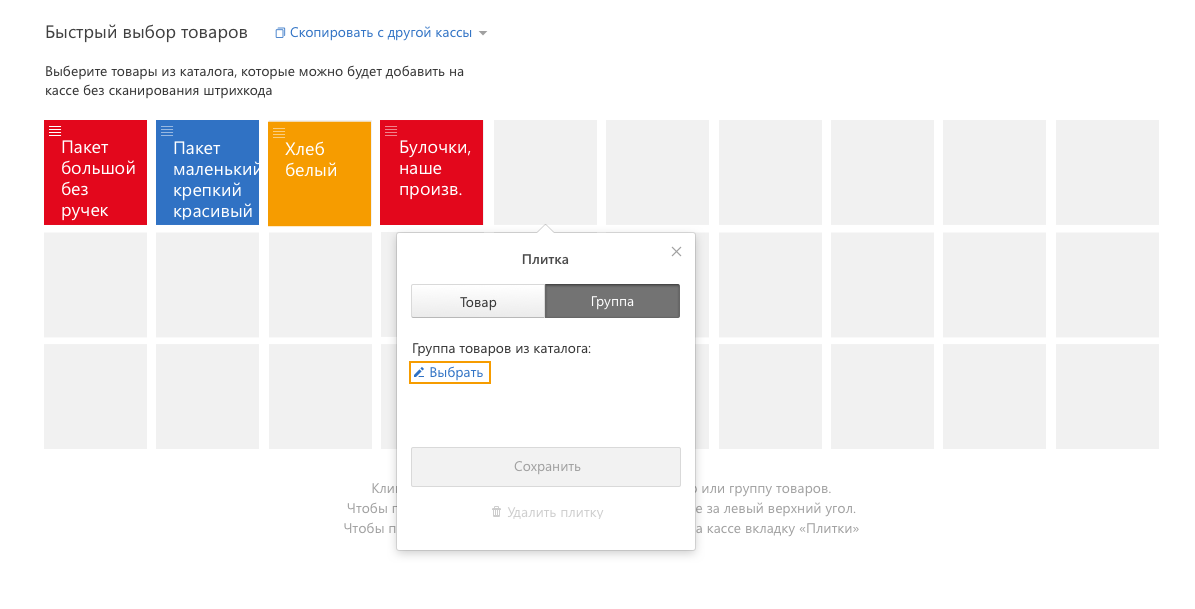Click Удалить плитку text
This screenshot has height=609, width=1195.
click(x=555, y=512)
